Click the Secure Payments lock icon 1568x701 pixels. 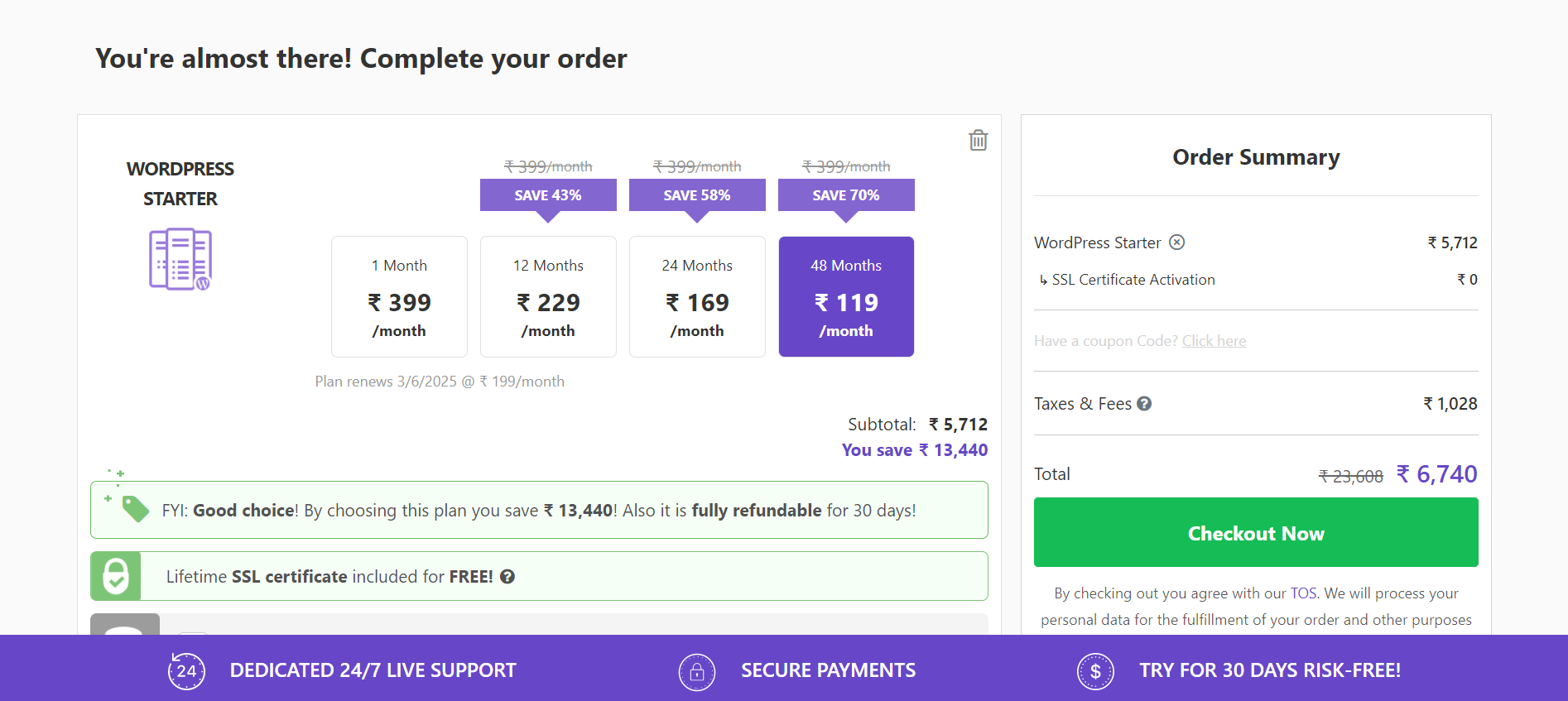697,671
